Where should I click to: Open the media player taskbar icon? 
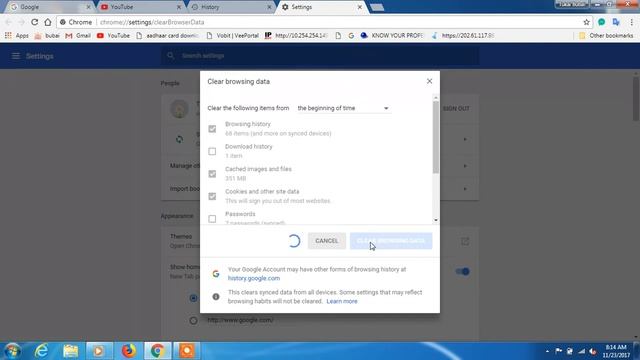99,351
